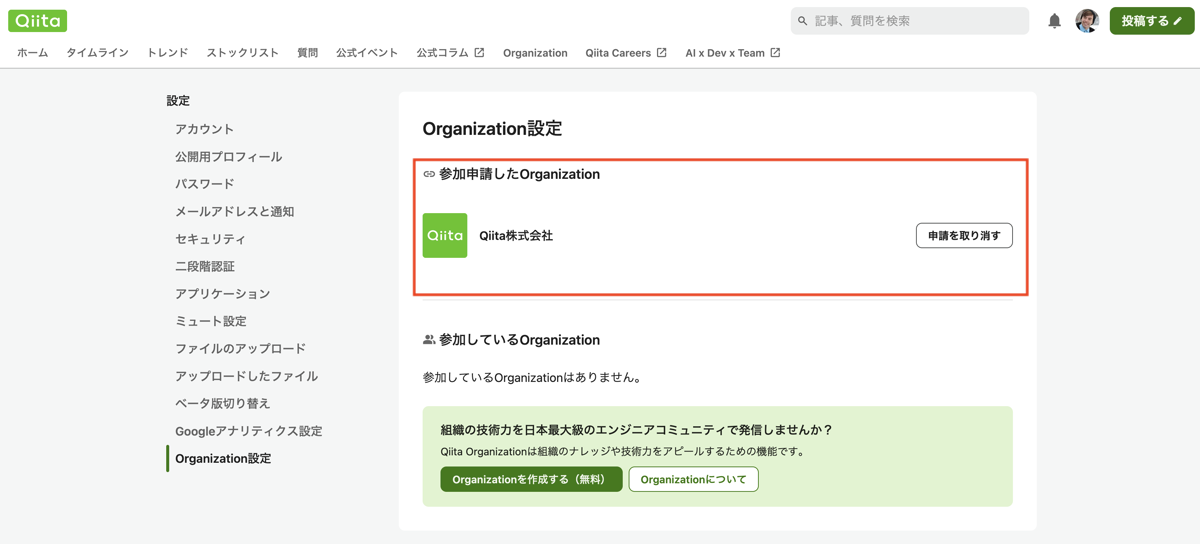Select 二段階認証 in settings sidebar
The image size is (1200, 544).
click(204, 266)
